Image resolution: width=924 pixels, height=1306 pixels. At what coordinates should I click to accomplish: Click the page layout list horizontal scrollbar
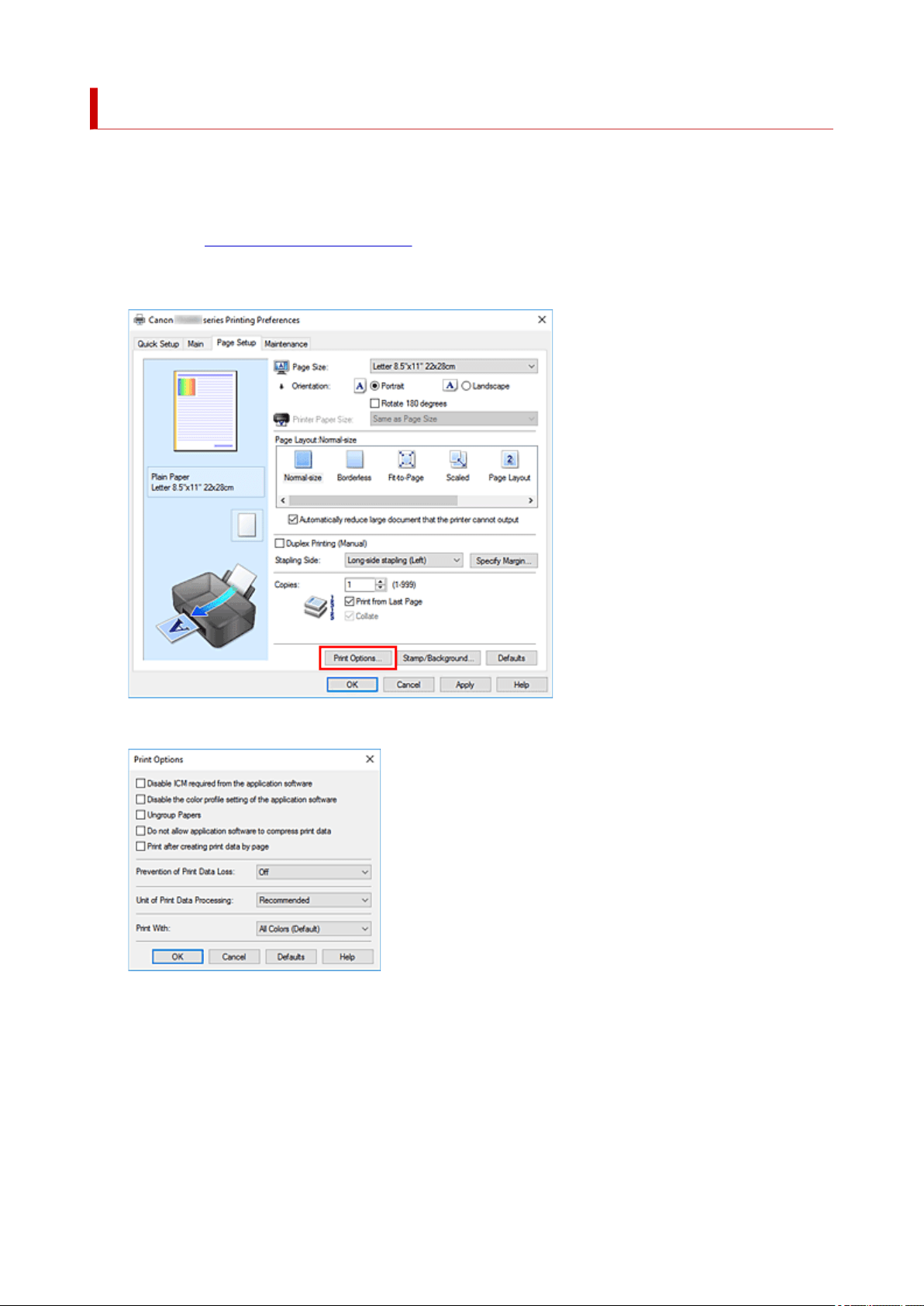pos(406,501)
